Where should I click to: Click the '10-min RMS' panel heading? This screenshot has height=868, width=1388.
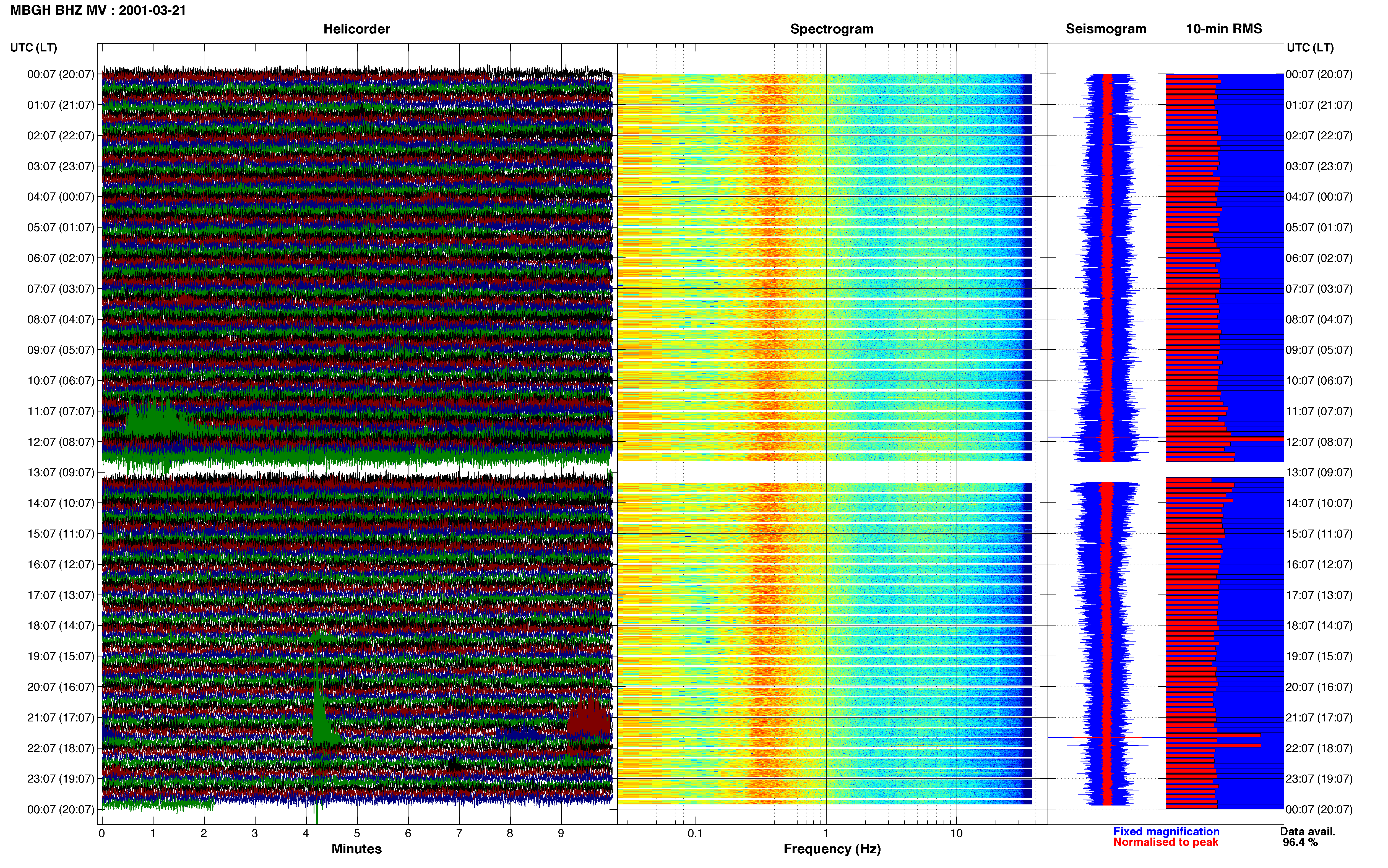click(x=1224, y=29)
